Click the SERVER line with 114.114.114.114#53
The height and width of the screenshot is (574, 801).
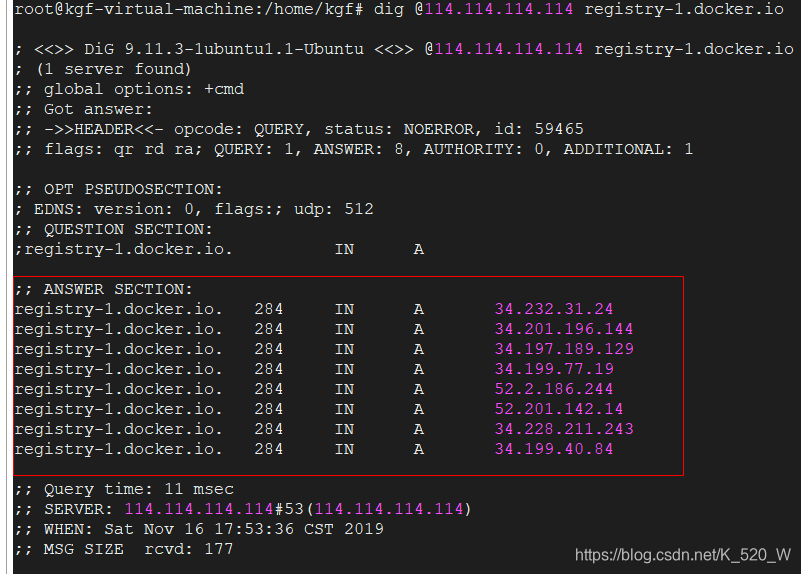pos(243,509)
